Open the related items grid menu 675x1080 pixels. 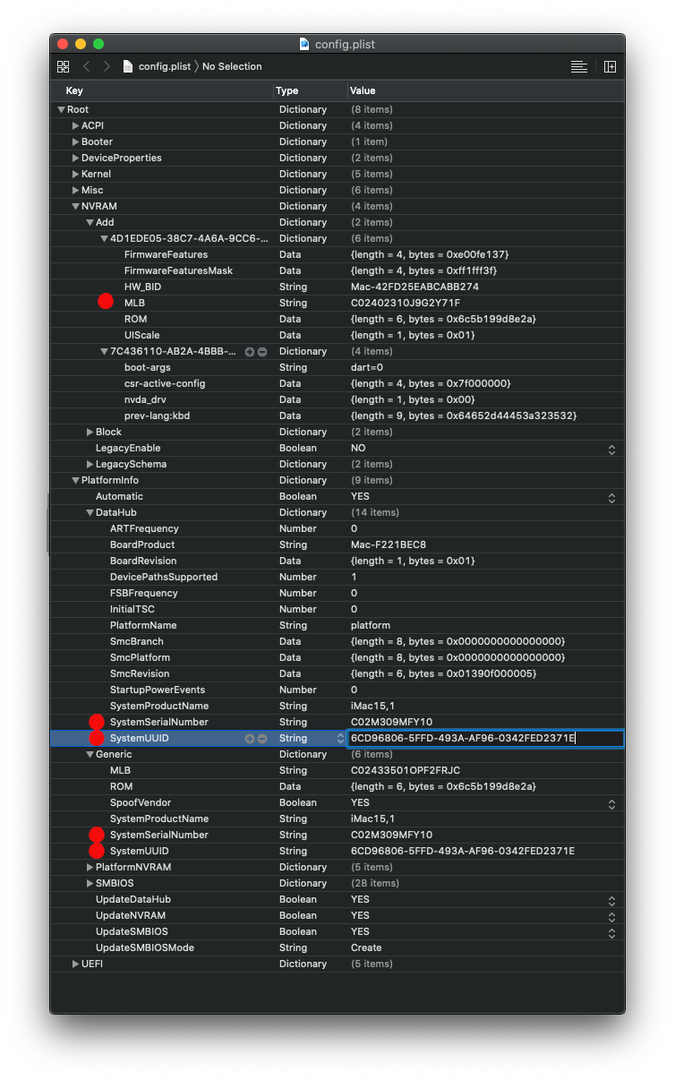click(x=63, y=67)
